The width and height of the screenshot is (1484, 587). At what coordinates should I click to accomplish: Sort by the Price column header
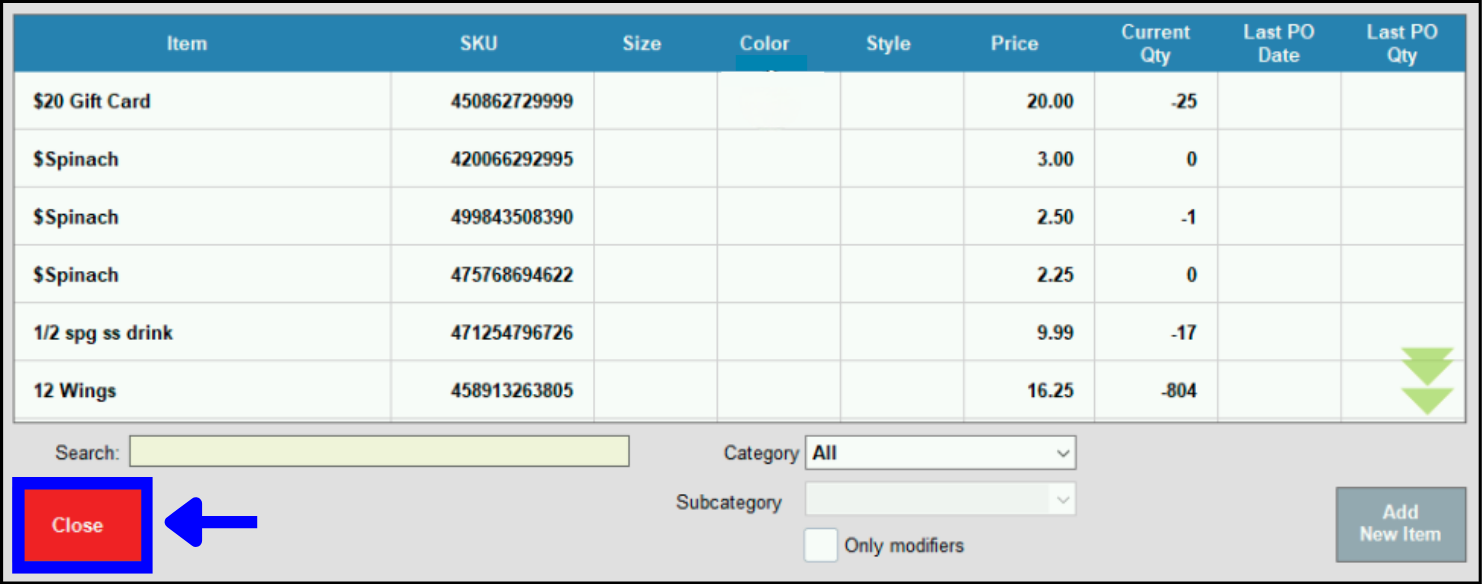coord(1014,44)
